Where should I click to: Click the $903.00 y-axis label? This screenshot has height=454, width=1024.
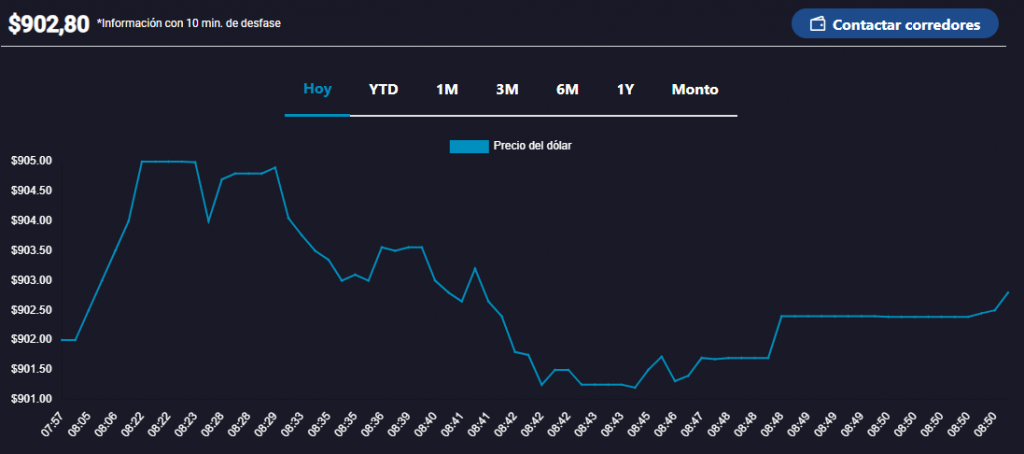[x=32, y=280]
